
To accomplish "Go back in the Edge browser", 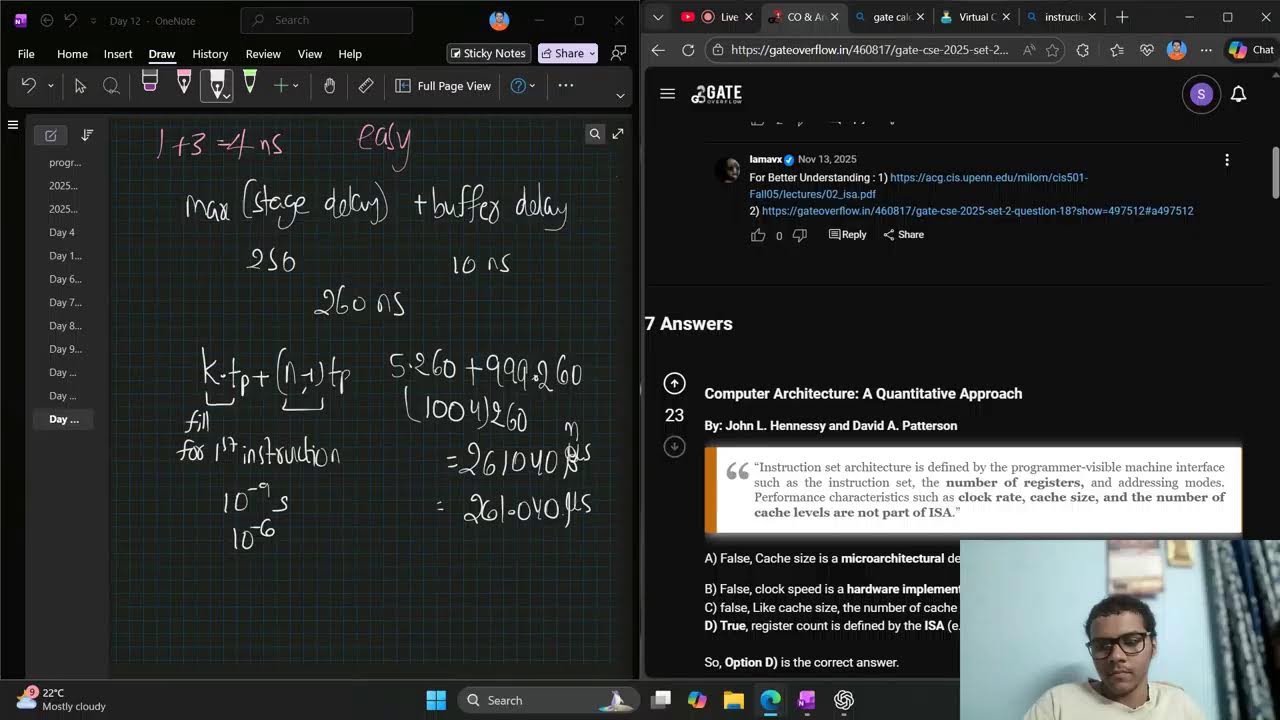I will 658,50.
